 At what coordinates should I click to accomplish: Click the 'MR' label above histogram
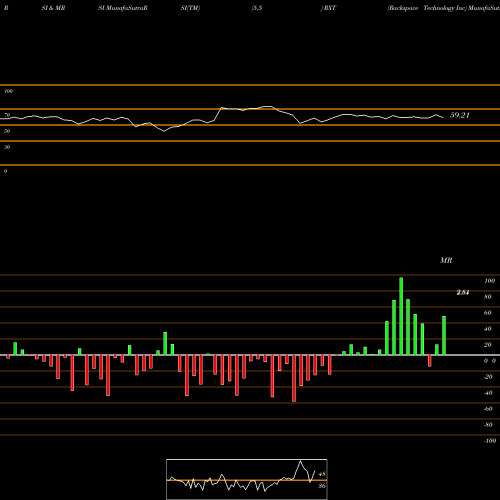(x=446, y=260)
